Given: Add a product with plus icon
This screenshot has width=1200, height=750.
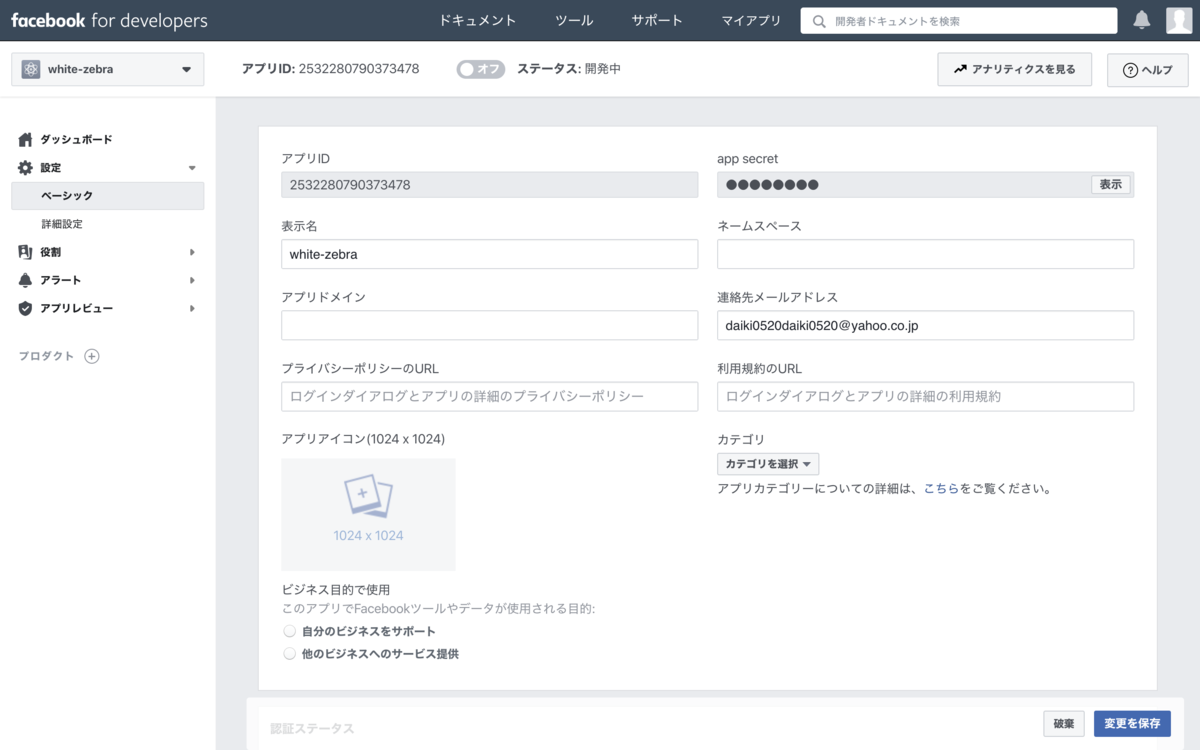Looking at the screenshot, I should tap(92, 356).
